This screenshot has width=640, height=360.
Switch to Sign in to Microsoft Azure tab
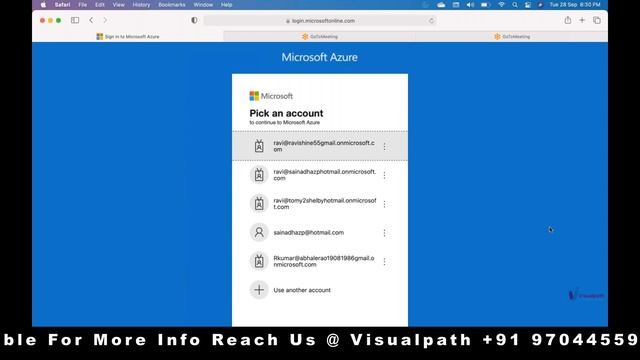click(x=128, y=36)
